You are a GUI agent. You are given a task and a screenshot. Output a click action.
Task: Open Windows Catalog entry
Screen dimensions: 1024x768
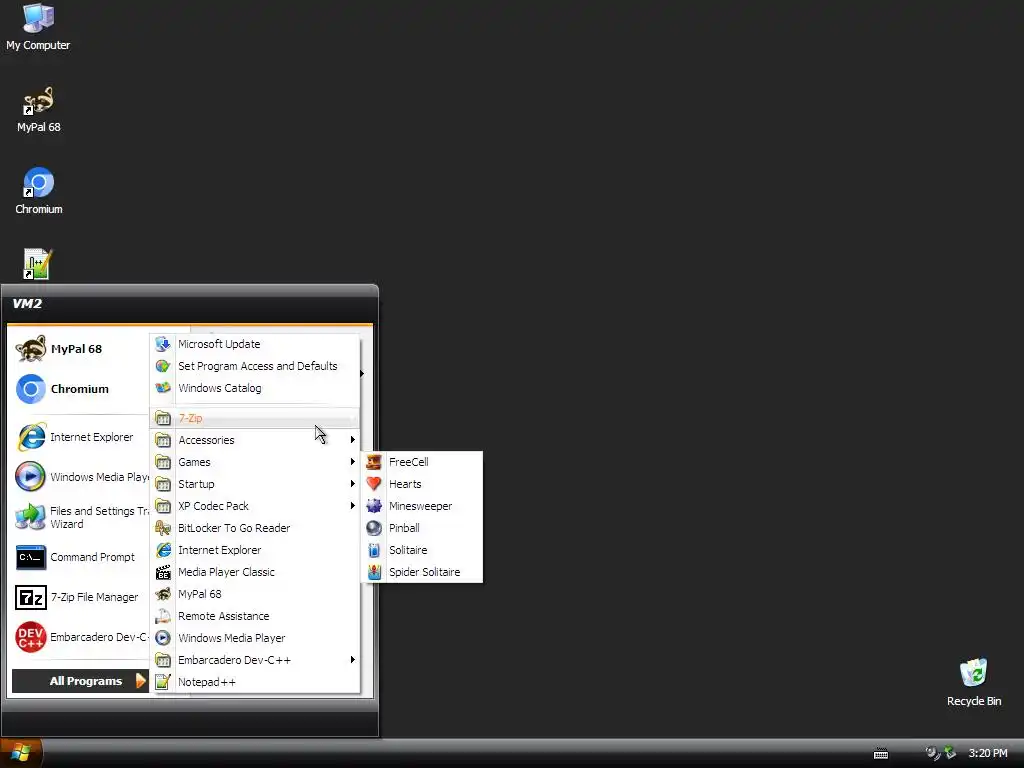[x=255, y=388]
